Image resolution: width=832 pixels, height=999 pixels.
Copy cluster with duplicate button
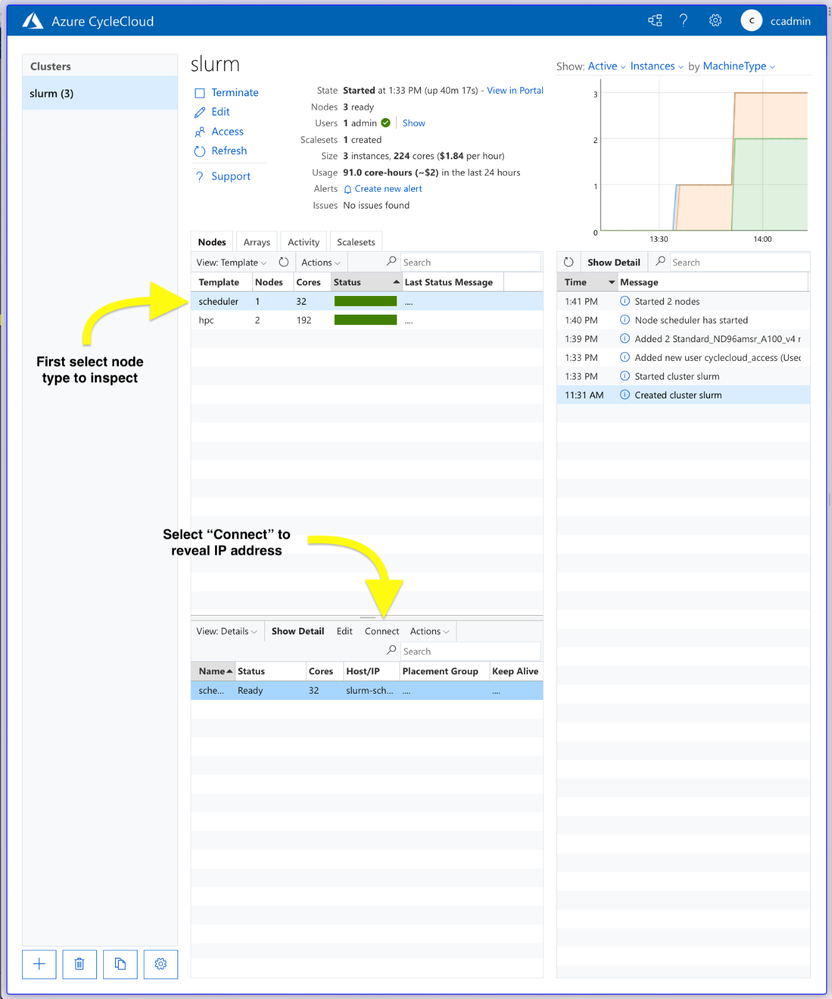(120, 964)
